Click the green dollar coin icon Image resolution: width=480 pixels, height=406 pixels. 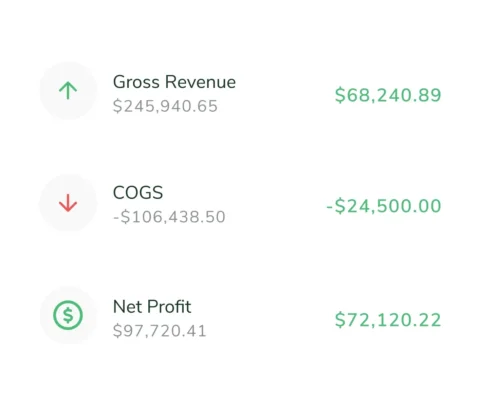68,315
